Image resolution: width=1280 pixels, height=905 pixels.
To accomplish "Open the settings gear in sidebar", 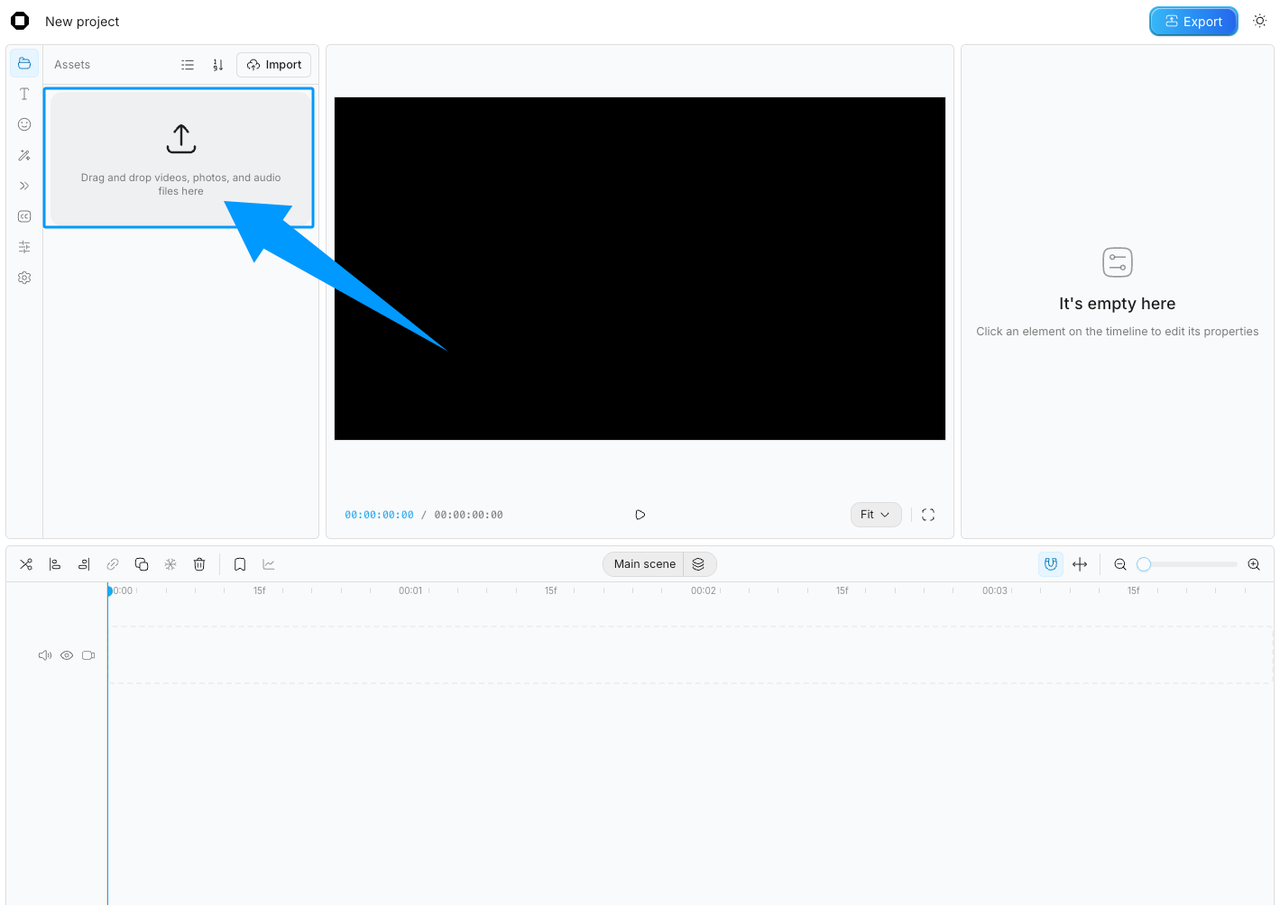I will point(24,278).
